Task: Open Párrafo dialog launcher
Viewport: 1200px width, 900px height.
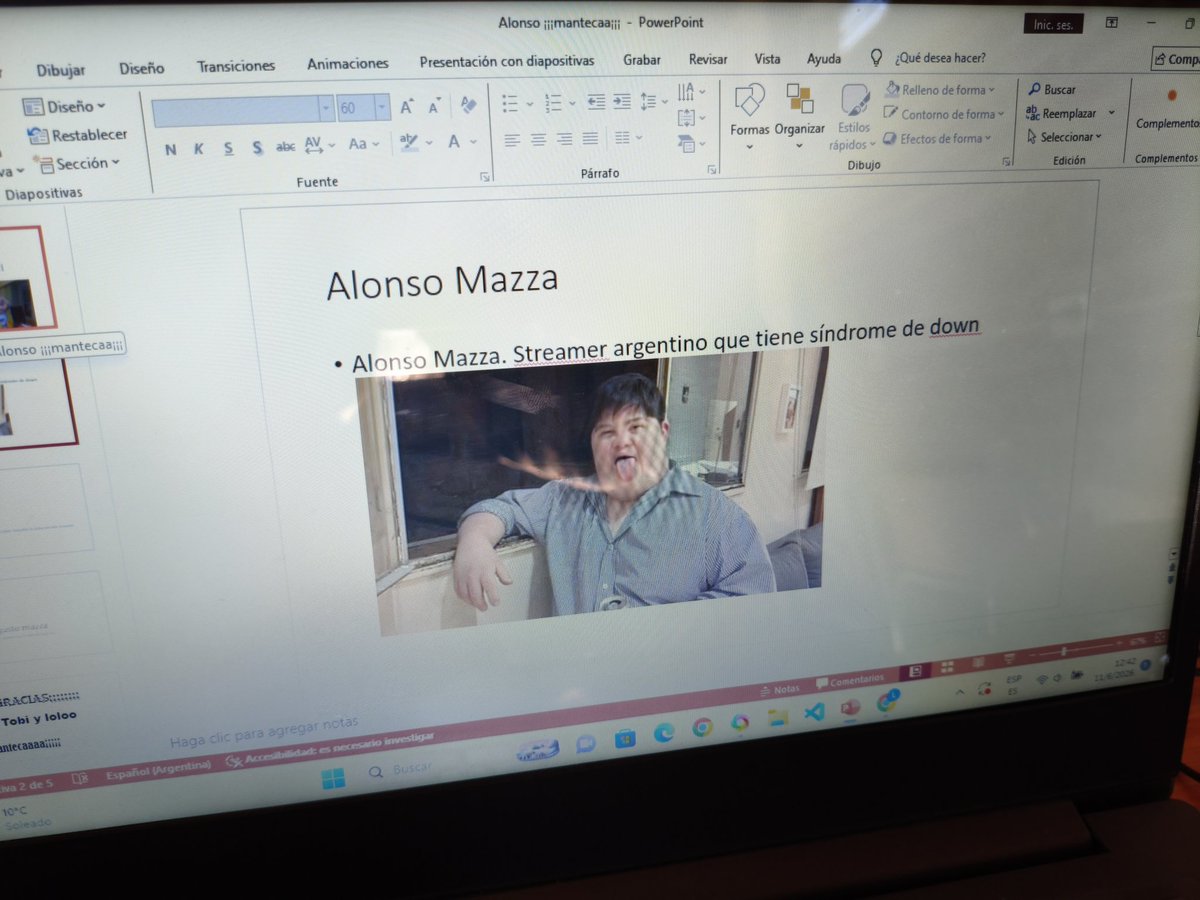Action: 712,170
